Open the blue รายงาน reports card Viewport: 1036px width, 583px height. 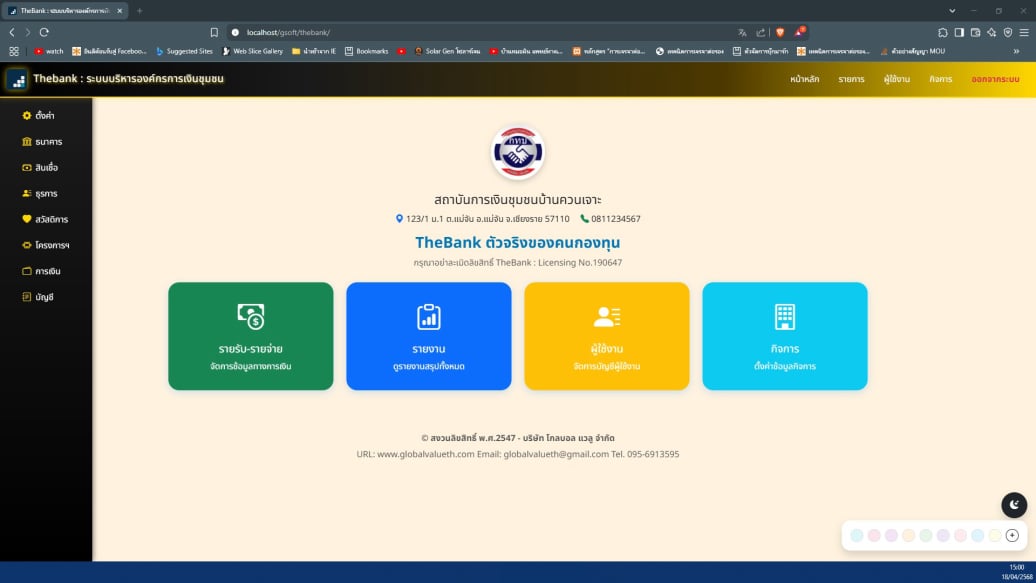429,336
